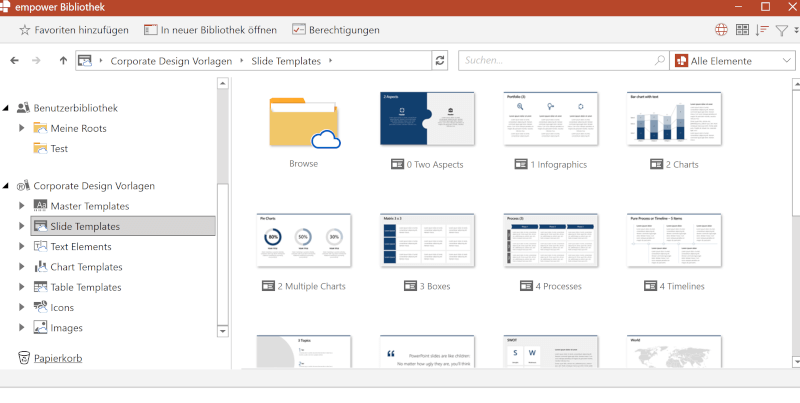The width and height of the screenshot is (800, 403).
Task: Go back with the left arrow
Action: pyautogui.click(x=14, y=61)
